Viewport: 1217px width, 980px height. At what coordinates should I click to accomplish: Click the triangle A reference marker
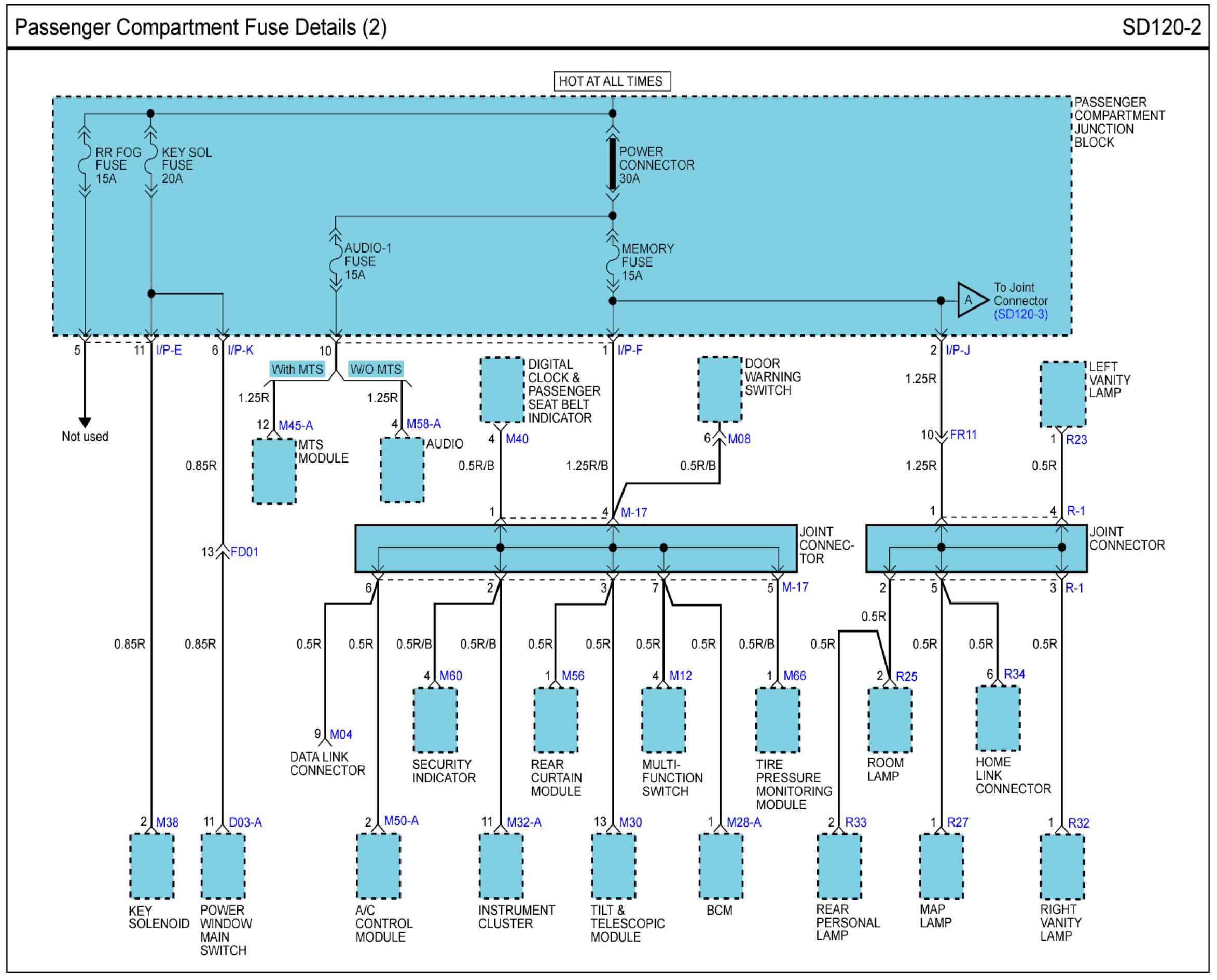pos(970,300)
